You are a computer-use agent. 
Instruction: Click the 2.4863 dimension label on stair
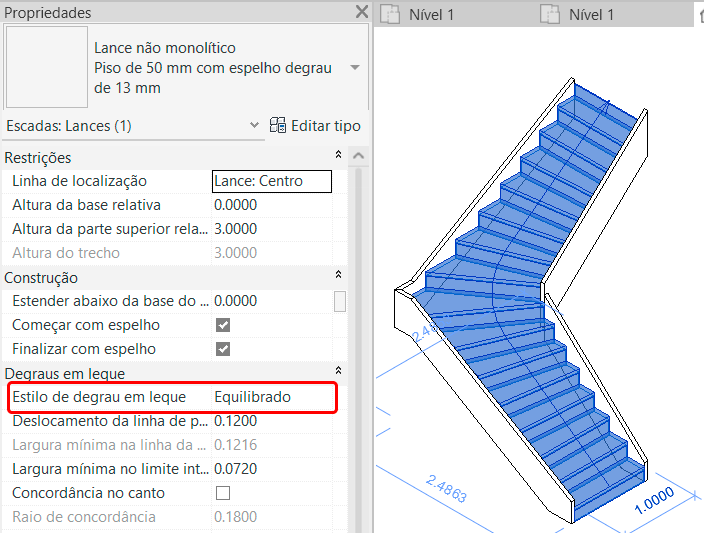pos(446,488)
